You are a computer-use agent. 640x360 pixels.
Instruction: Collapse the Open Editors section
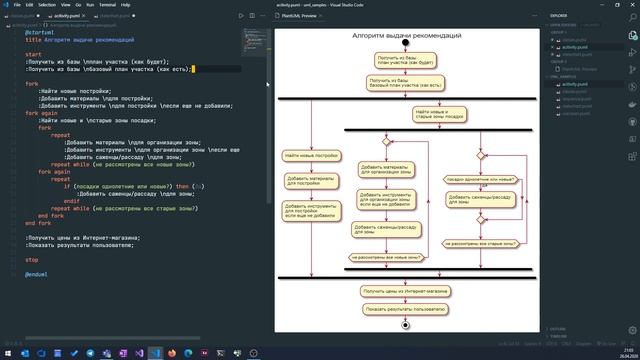pos(563,25)
